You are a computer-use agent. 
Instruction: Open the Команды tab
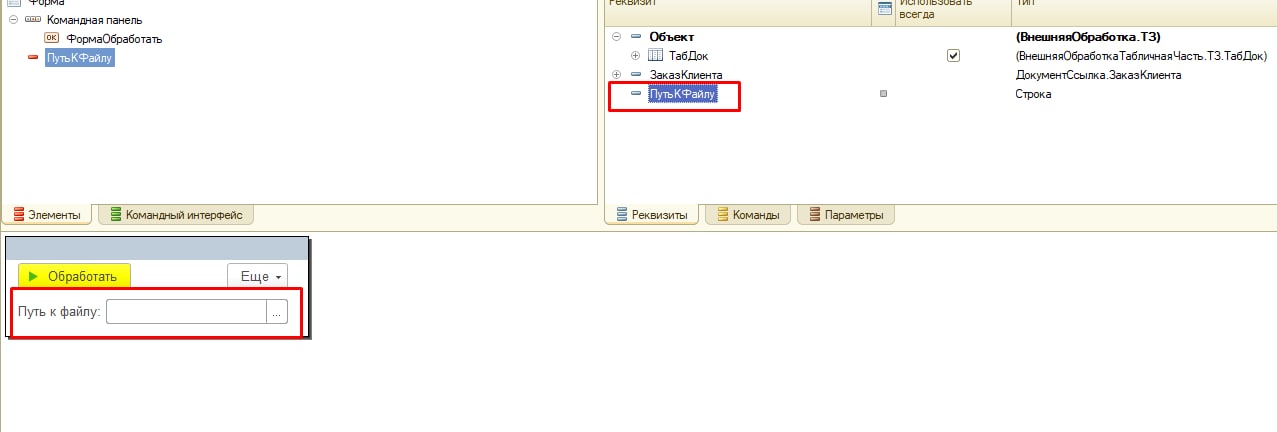[x=748, y=214]
